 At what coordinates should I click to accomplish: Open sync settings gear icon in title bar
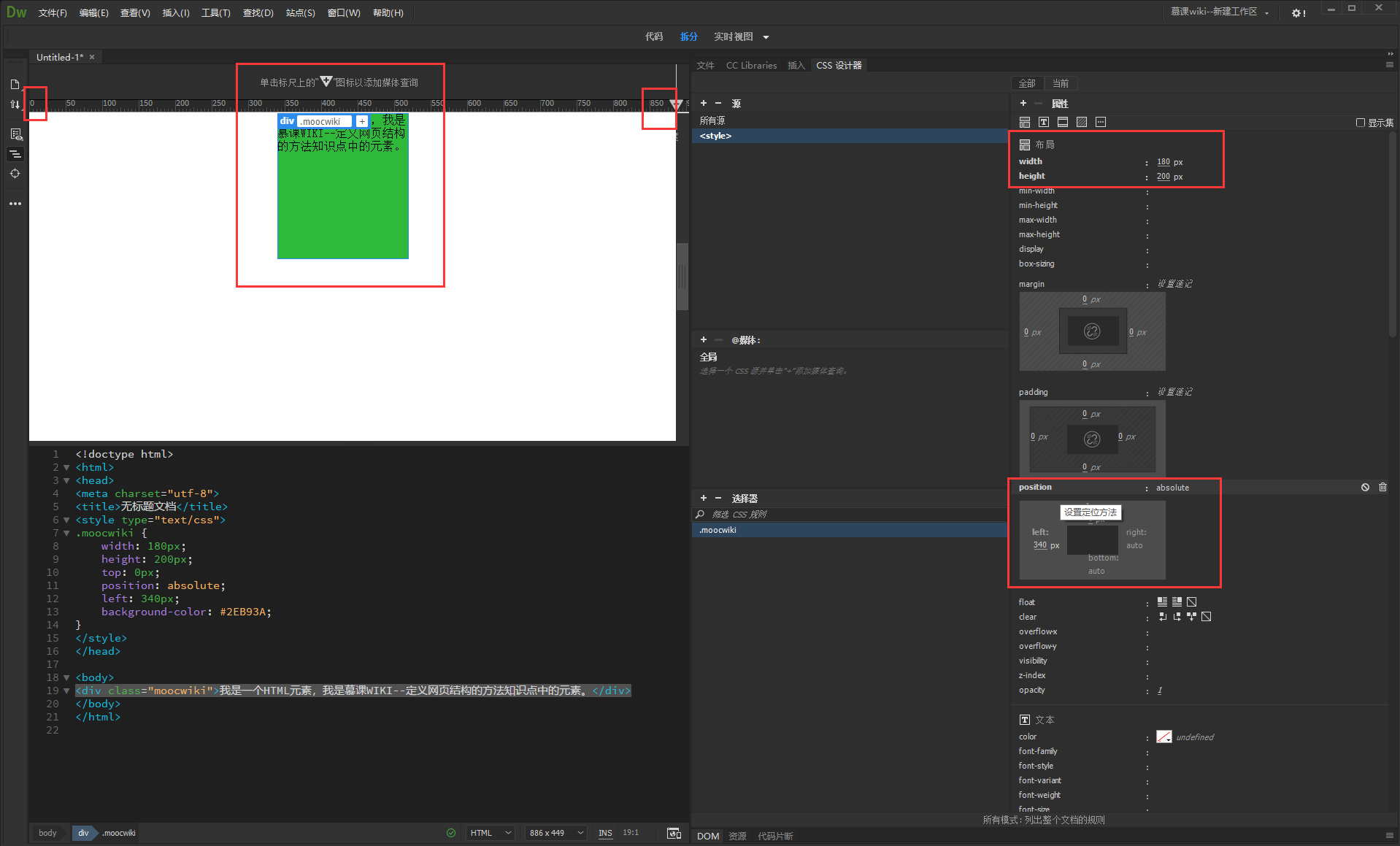[1298, 13]
